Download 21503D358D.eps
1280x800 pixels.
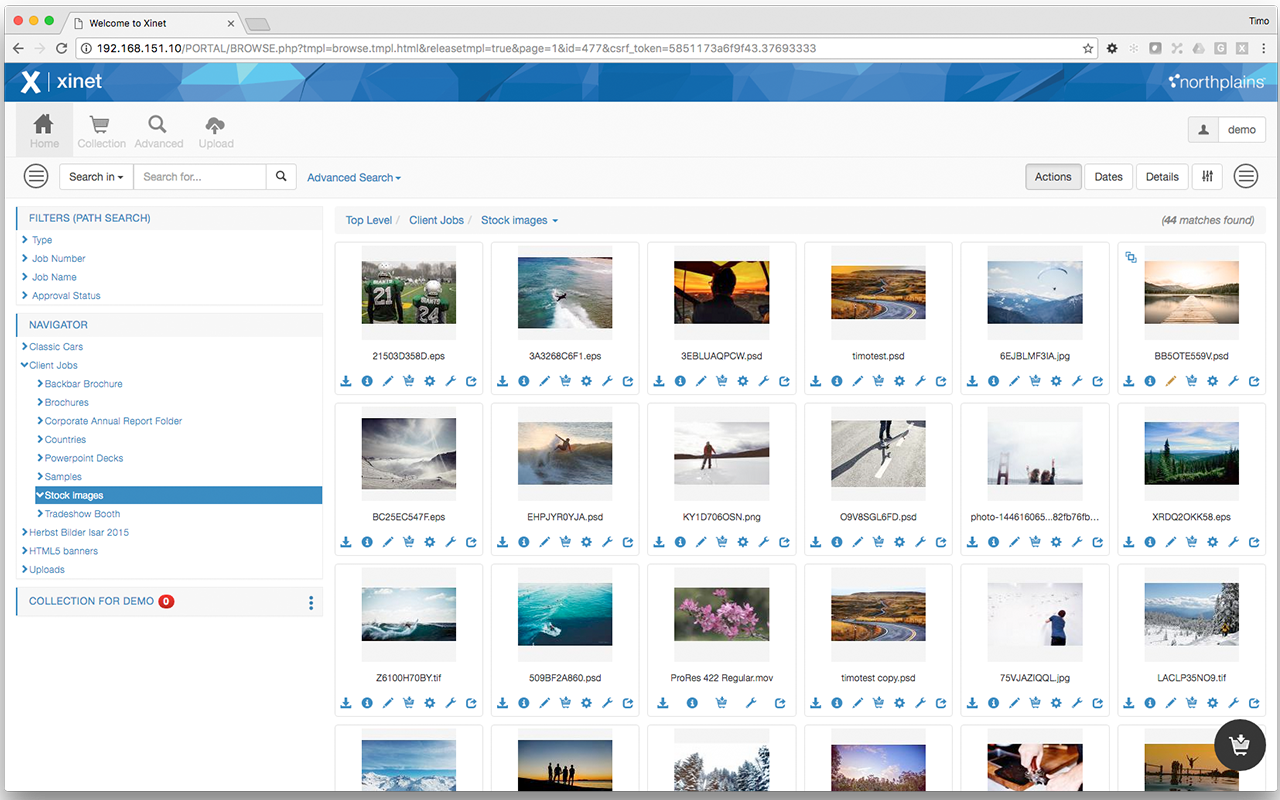coord(346,381)
